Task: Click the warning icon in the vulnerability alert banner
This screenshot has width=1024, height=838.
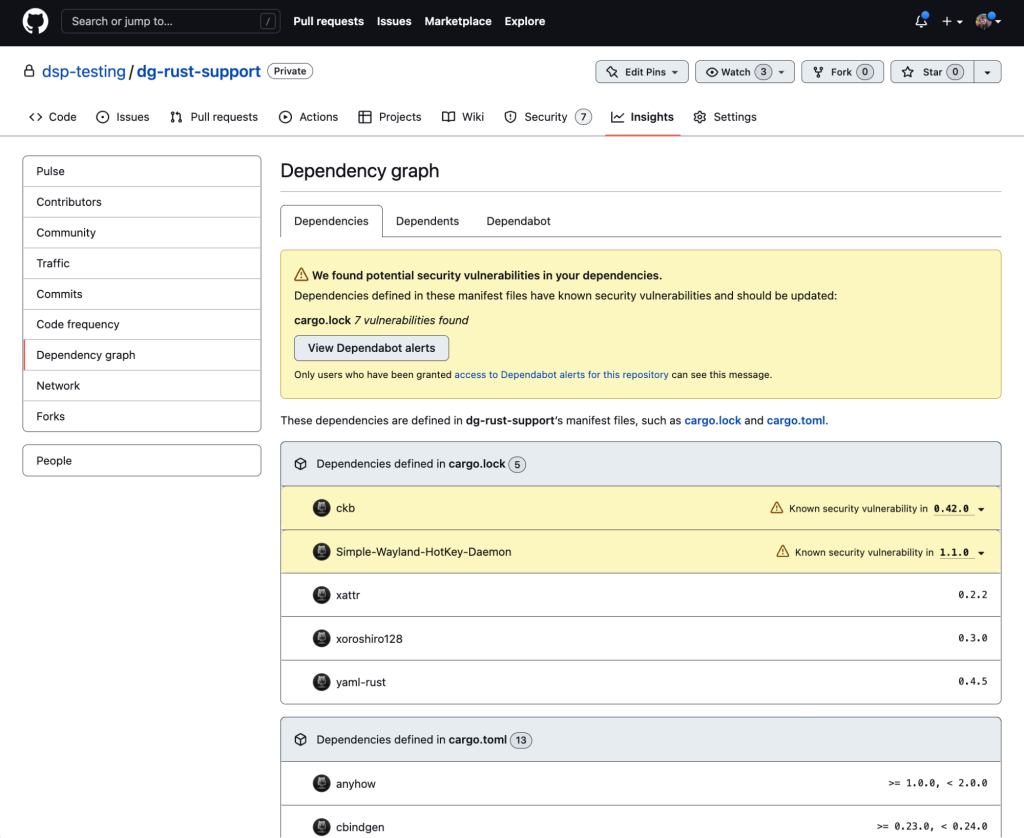Action: pyautogui.click(x=301, y=275)
